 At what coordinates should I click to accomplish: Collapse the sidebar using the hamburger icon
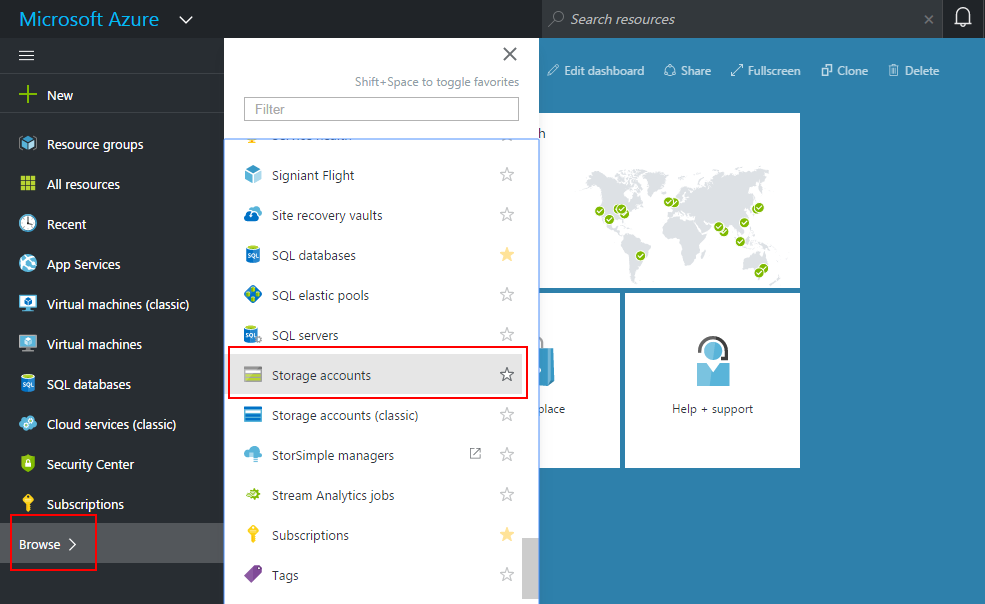coord(28,55)
